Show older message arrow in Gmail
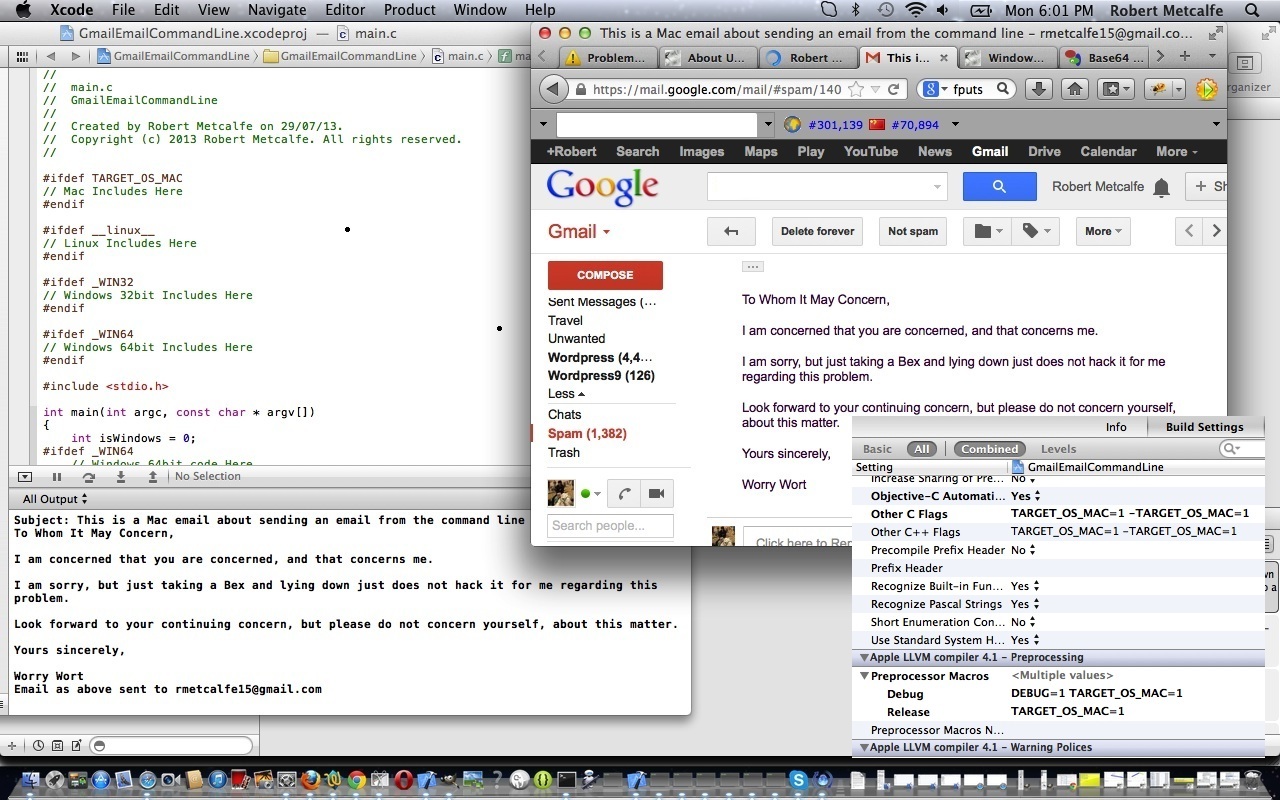The width and height of the screenshot is (1280, 800). click(1215, 231)
